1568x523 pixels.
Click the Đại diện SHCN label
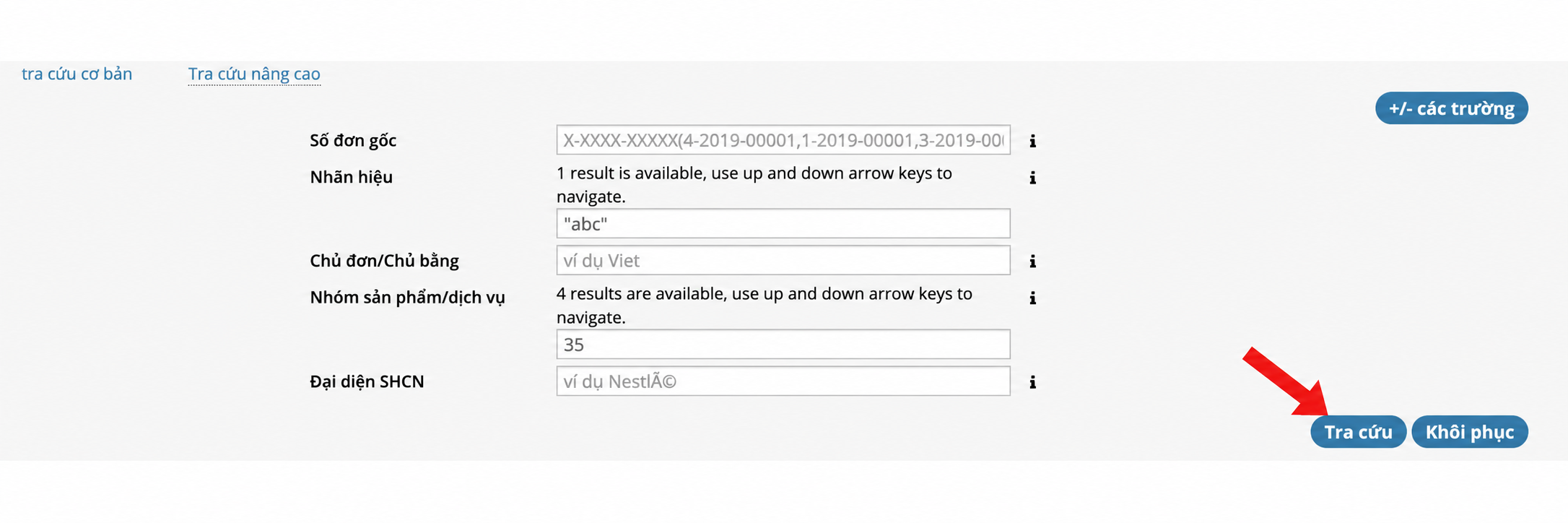(367, 381)
